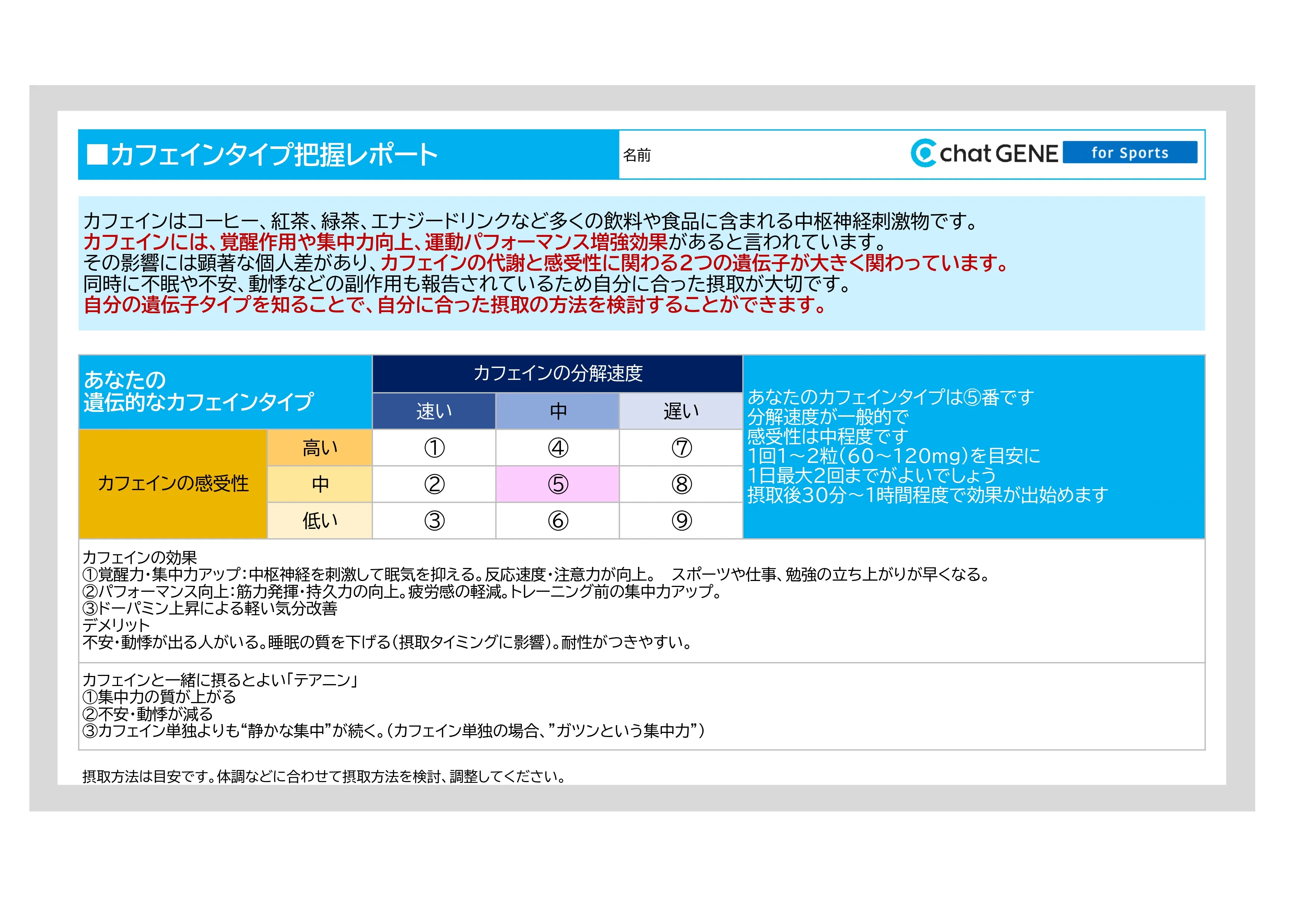This screenshot has width=1307, height=924.
Task: Click the 速い column header
Action: [434, 411]
